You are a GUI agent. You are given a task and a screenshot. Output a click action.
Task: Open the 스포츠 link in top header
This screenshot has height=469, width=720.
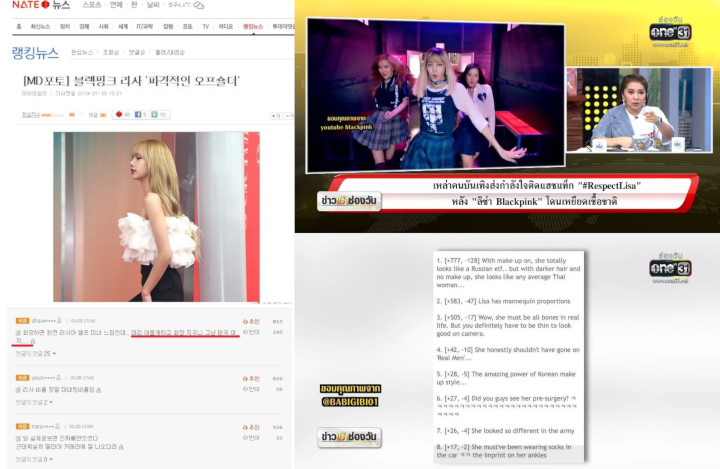click(x=91, y=5)
